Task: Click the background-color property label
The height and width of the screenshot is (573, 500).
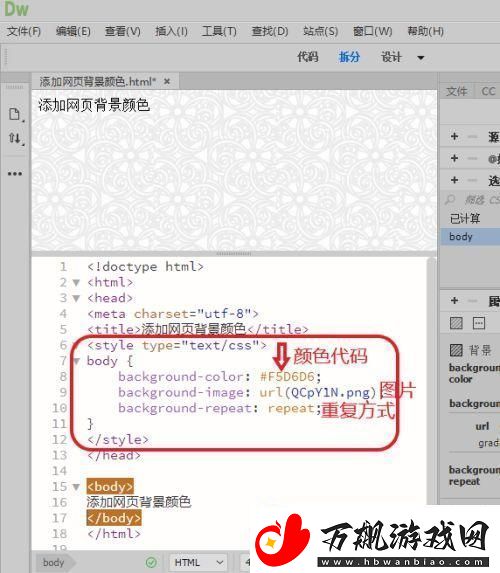Action: [474, 373]
